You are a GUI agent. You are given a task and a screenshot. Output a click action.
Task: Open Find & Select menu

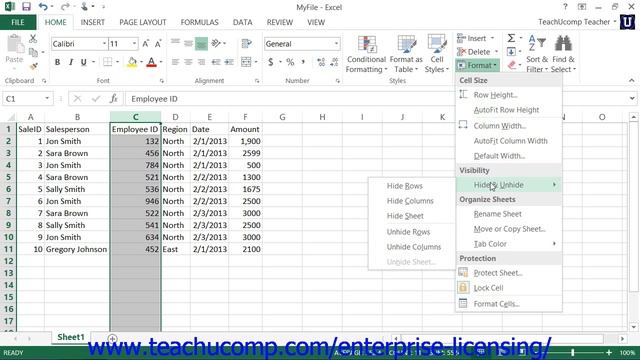[563, 54]
